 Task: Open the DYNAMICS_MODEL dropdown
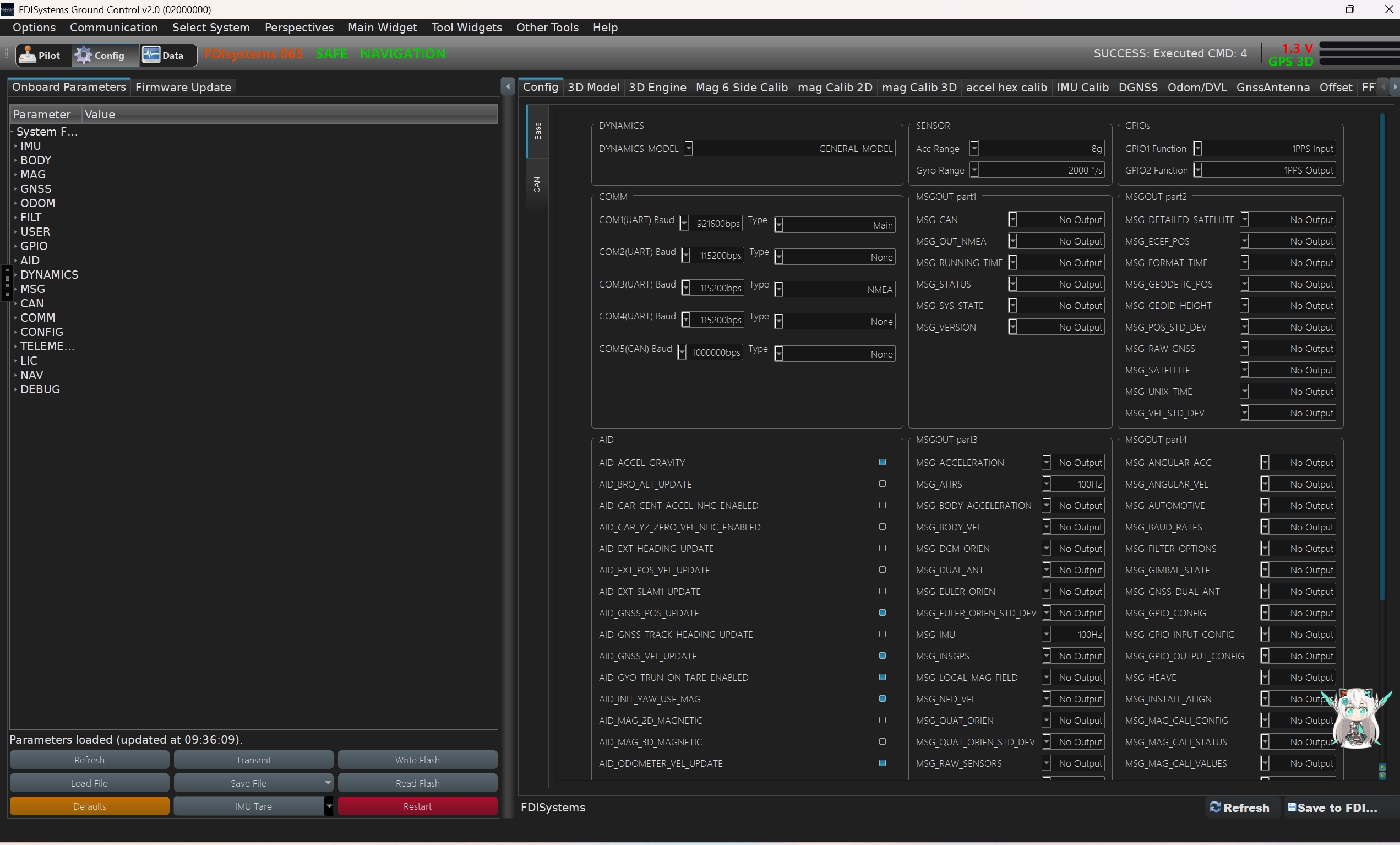point(689,148)
